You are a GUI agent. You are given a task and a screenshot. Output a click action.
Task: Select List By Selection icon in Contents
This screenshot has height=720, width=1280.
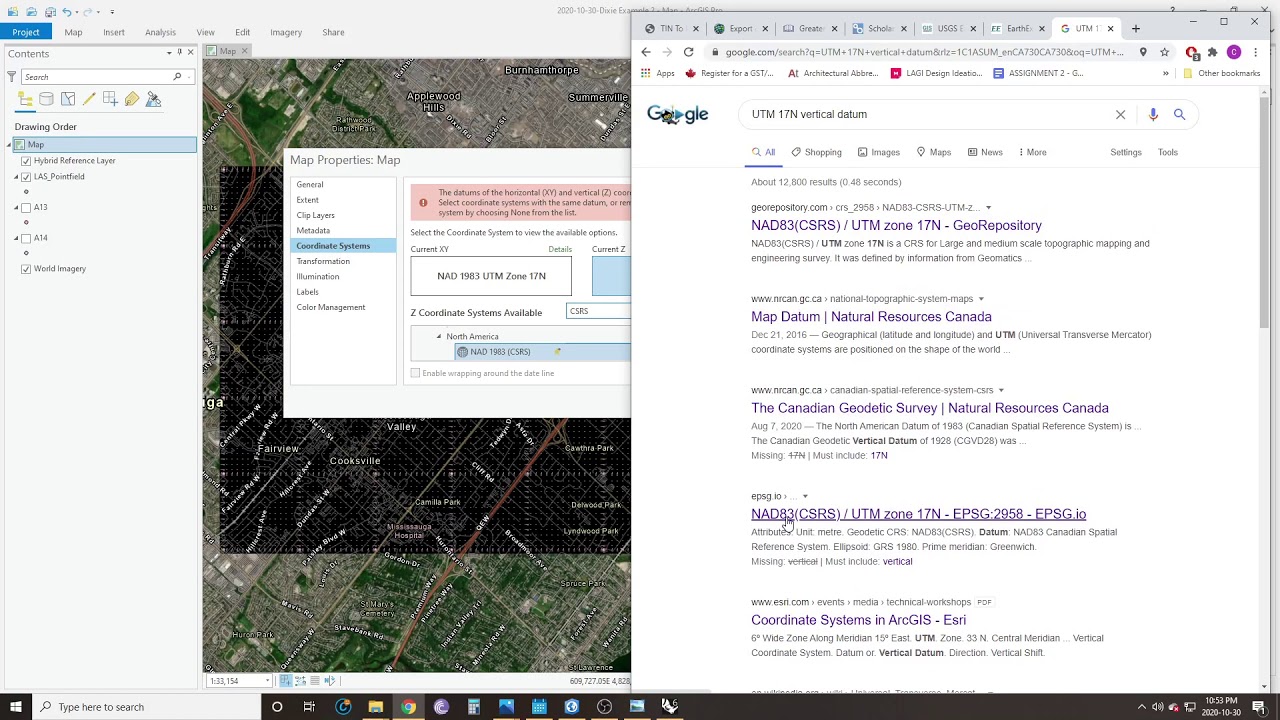(68, 99)
